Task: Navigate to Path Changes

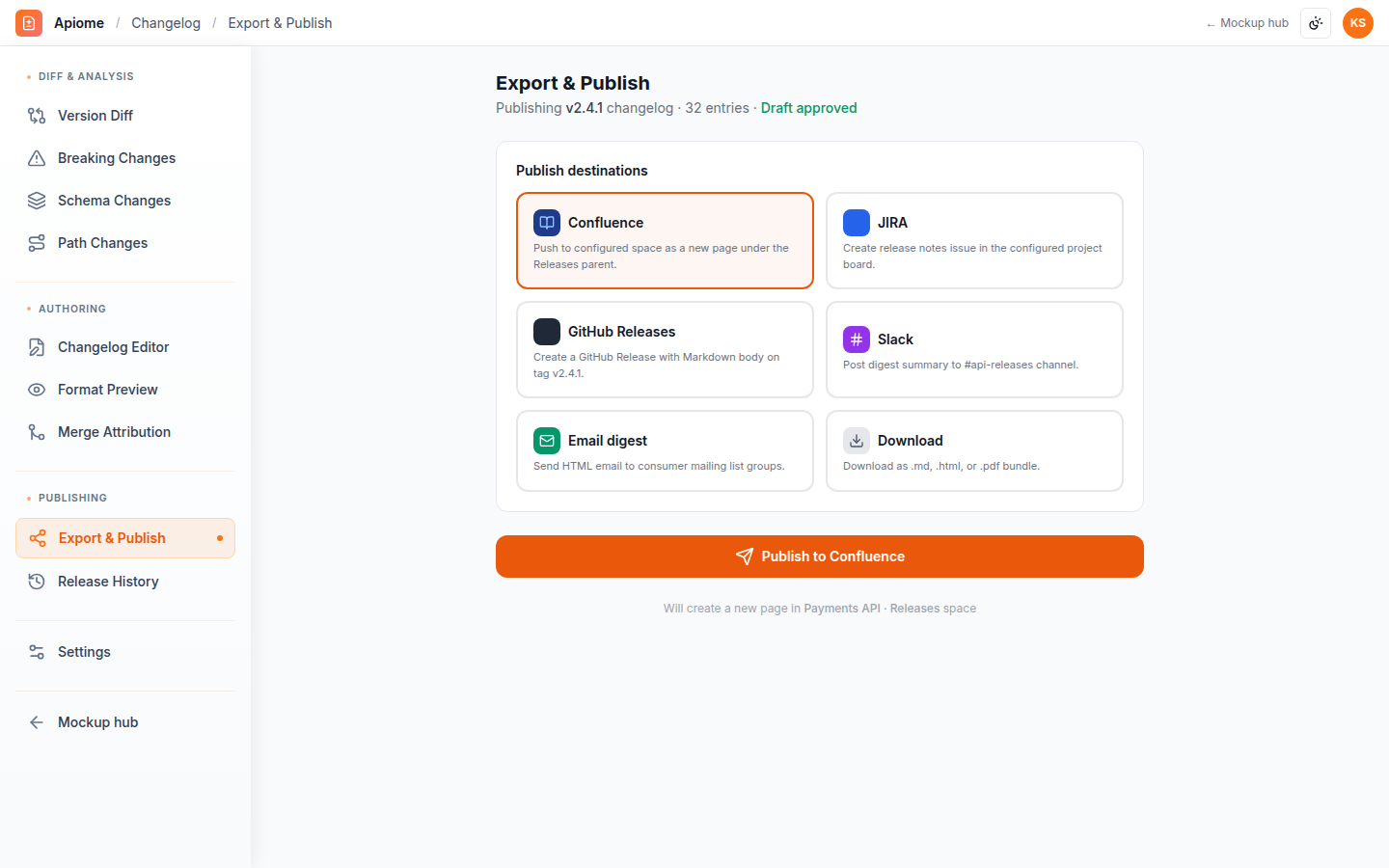Action: coord(125,243)
